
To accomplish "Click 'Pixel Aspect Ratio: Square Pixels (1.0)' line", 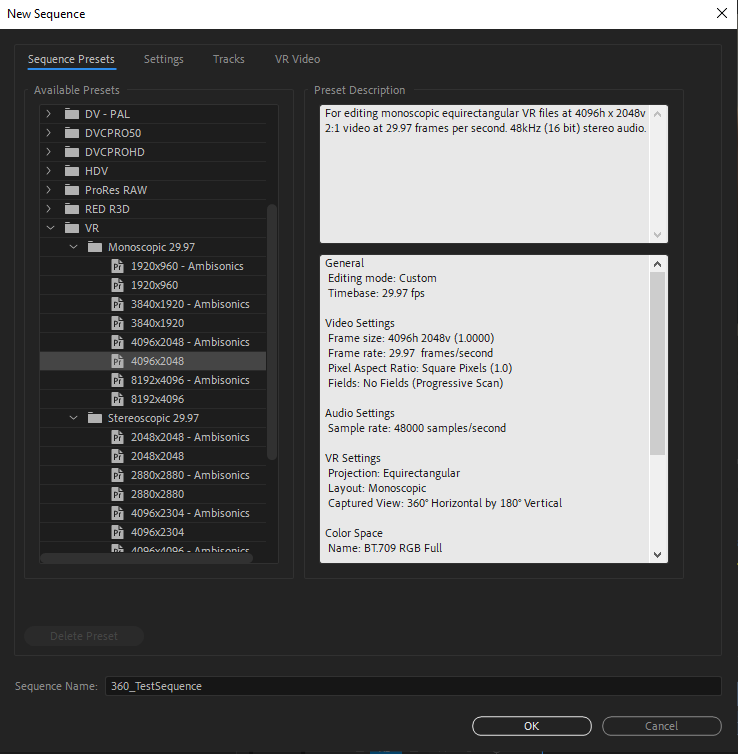I will (420, 368).
